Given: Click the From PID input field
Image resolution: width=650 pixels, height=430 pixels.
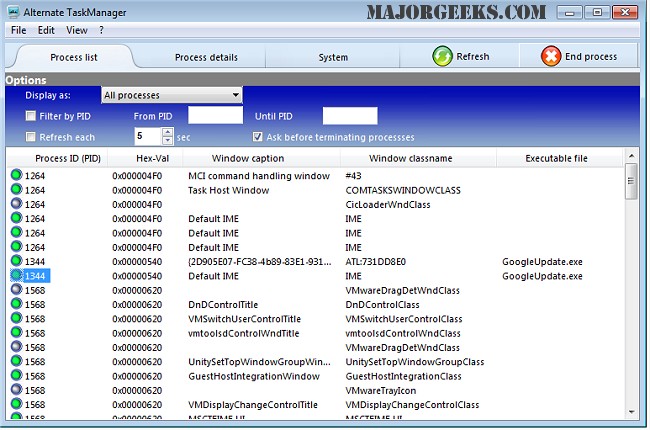Looking at the screenshot, I should pyautogui.click(x=215, y=116).
